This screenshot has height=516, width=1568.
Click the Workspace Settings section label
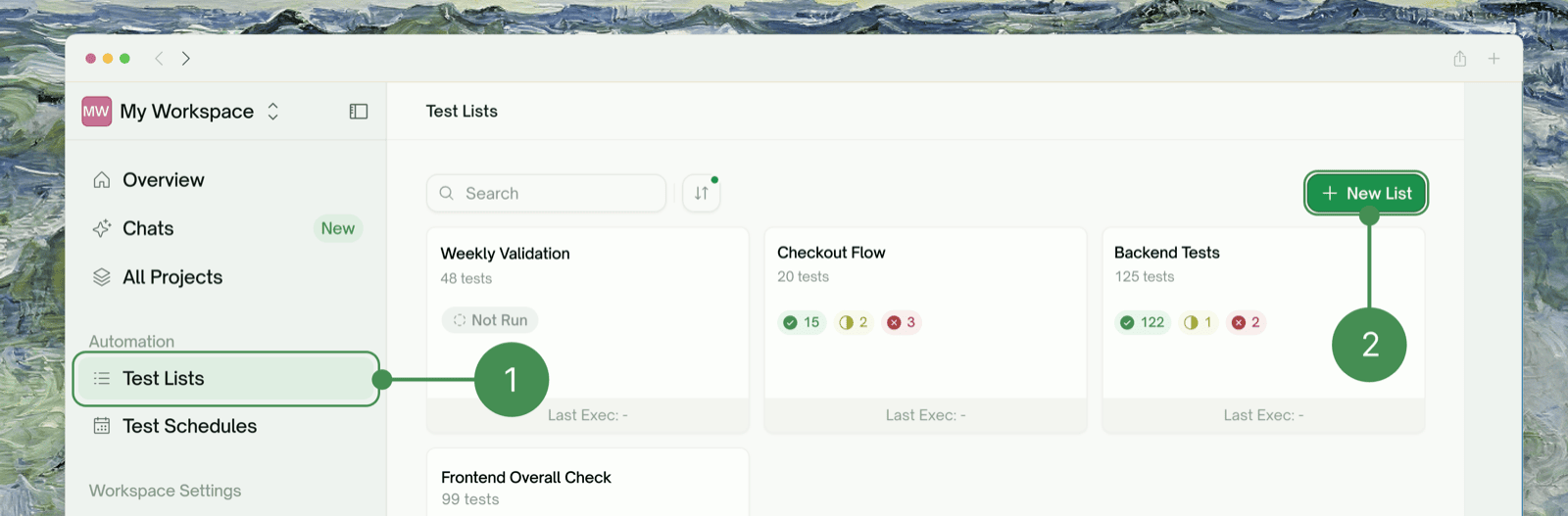(165, 491)
